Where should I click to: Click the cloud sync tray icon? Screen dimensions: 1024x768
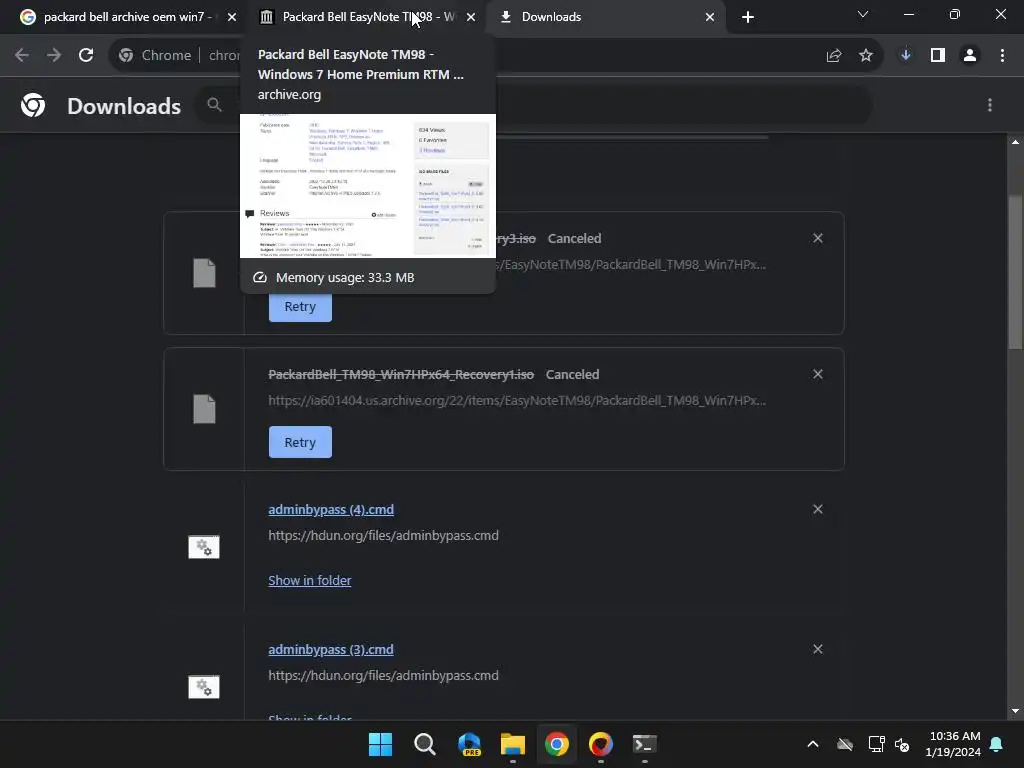[845, 744]
